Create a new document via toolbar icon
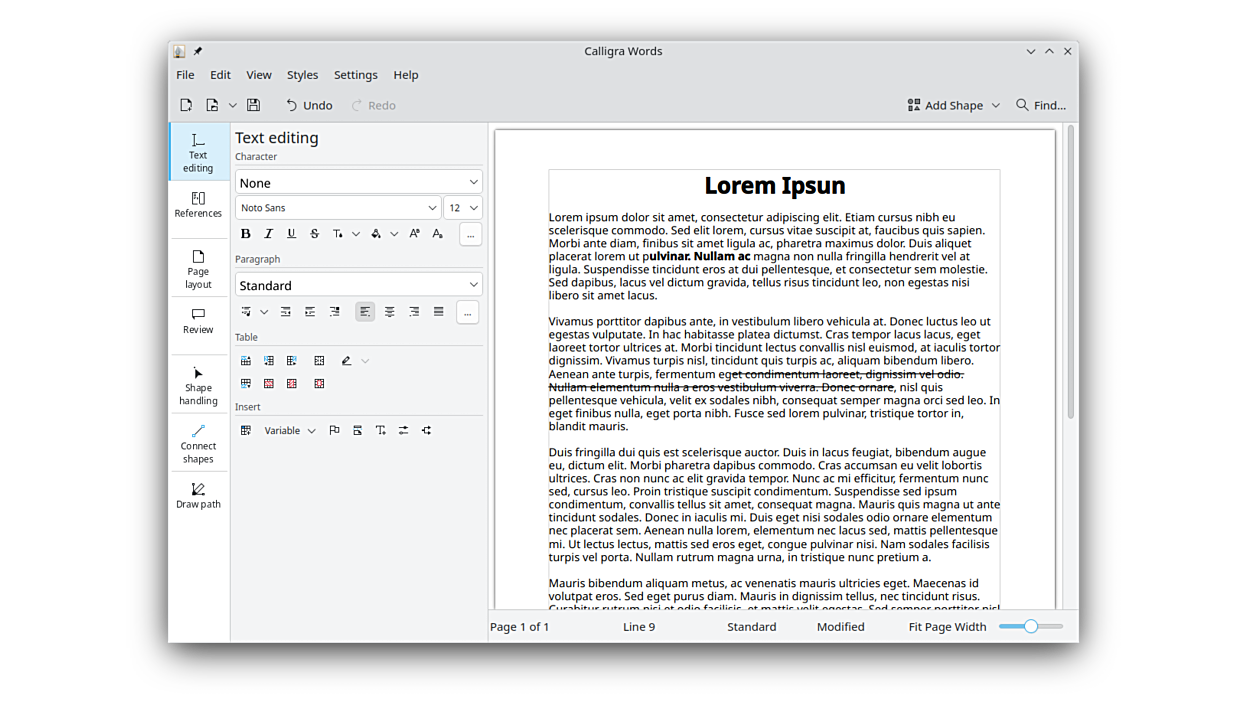 pos(186,105)
